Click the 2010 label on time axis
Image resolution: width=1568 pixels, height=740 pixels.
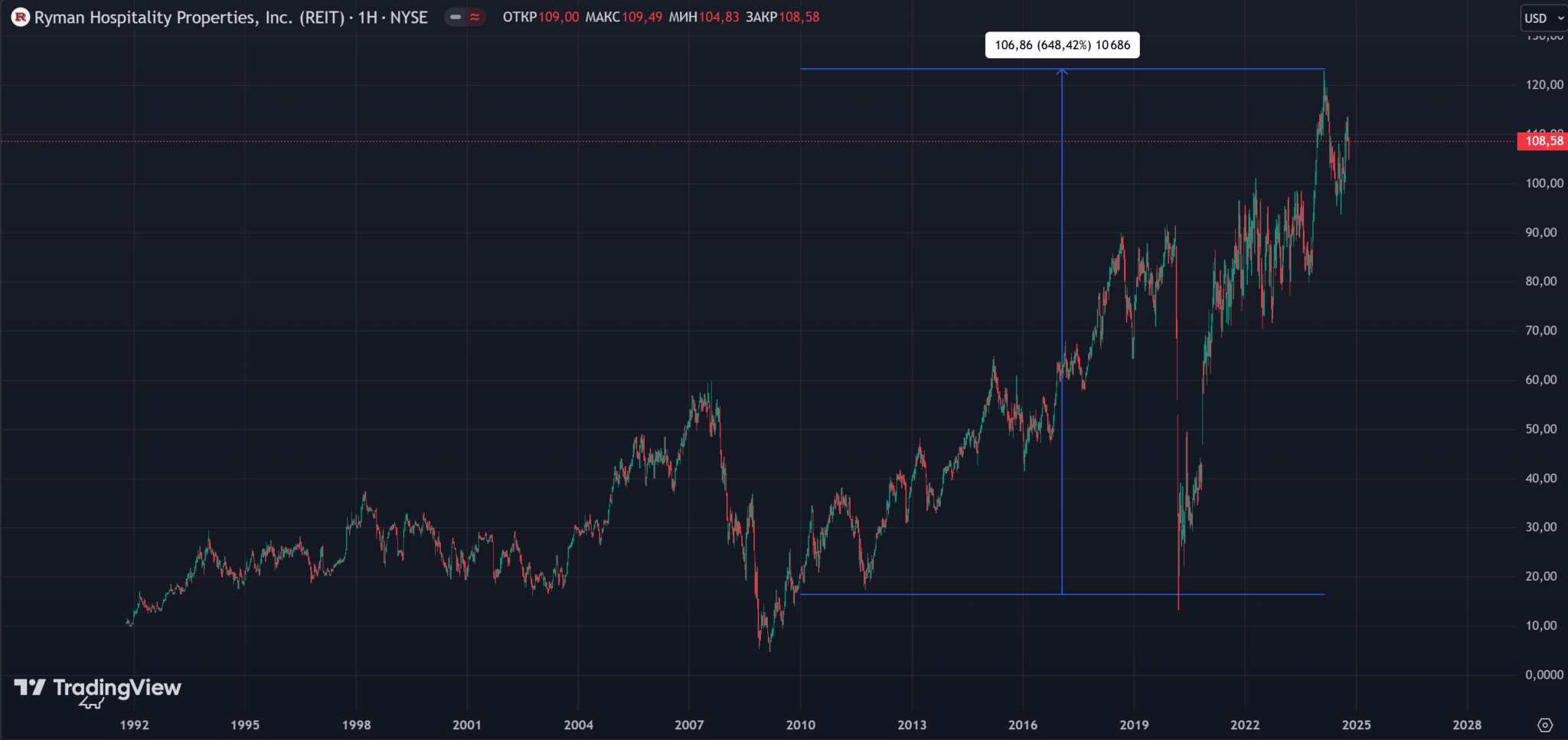point(800,725)
